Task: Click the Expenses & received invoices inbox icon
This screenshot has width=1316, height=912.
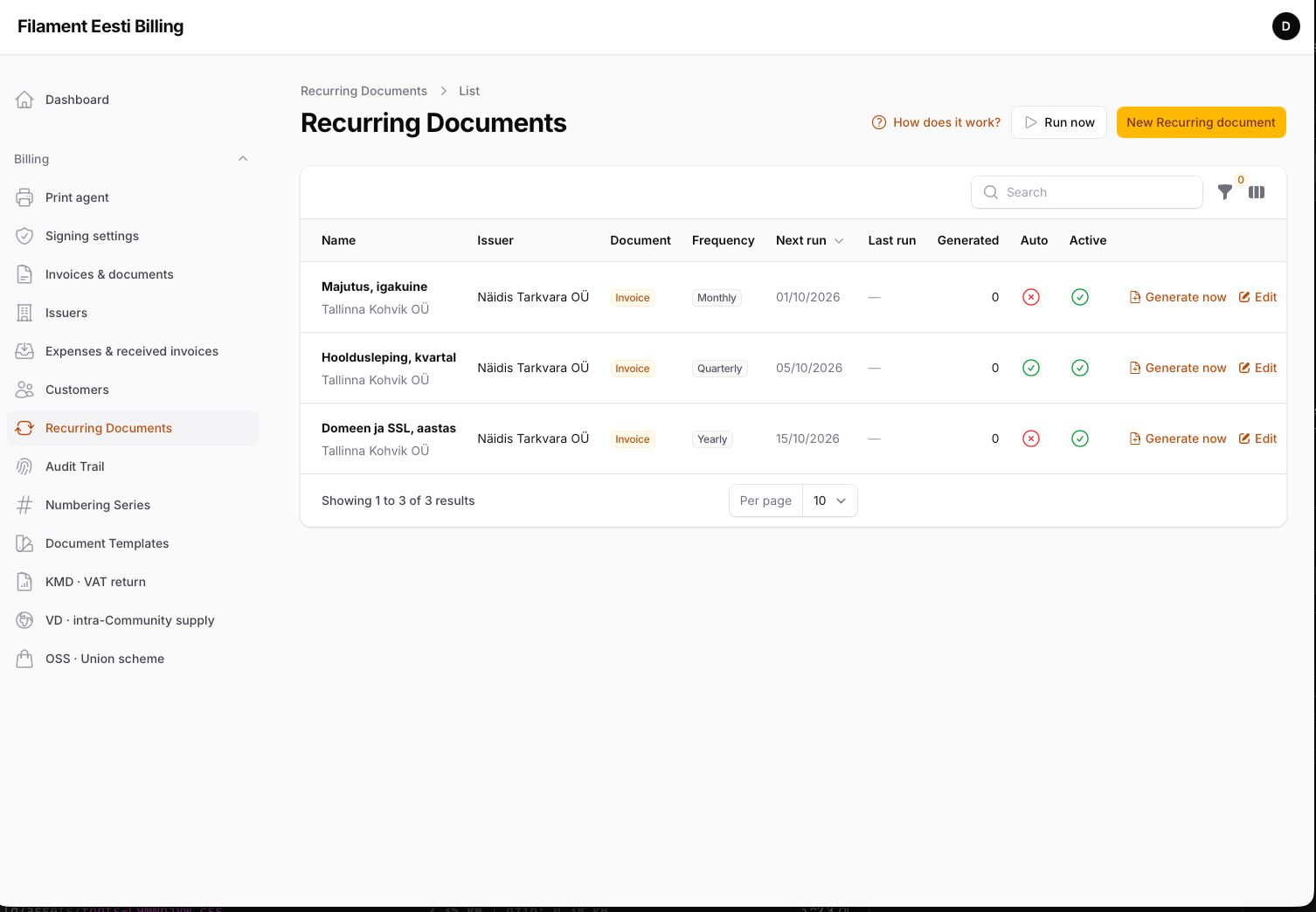Action: tap(24, 351)
